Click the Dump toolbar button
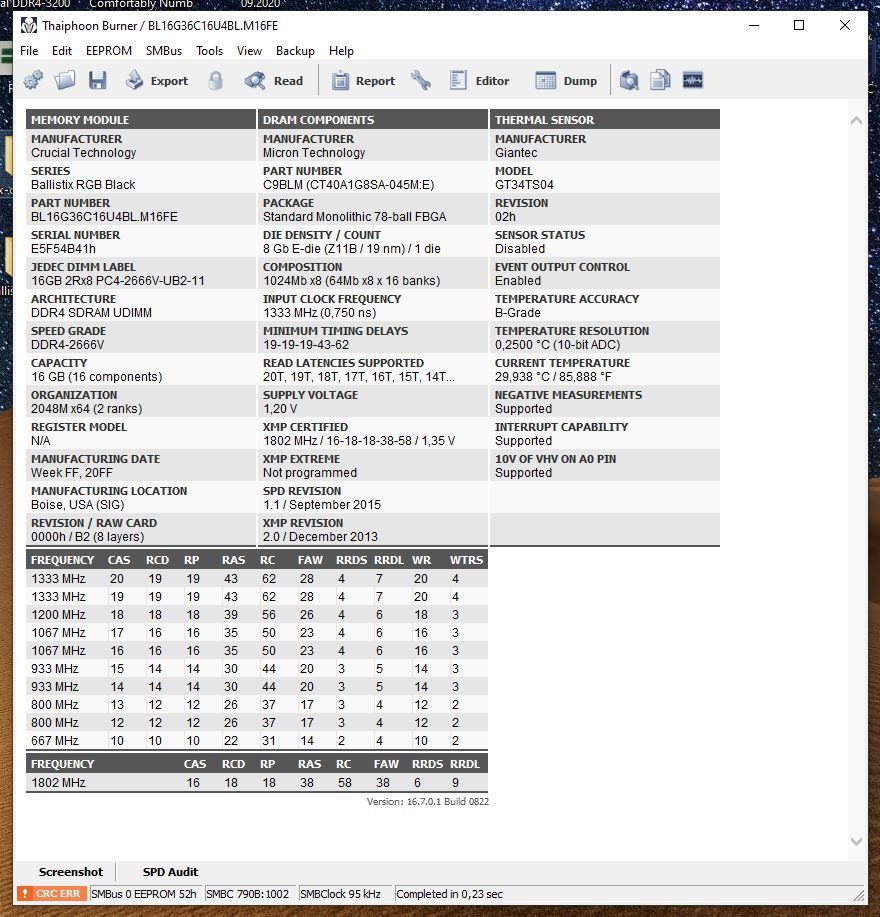 [x=566, y=81]
